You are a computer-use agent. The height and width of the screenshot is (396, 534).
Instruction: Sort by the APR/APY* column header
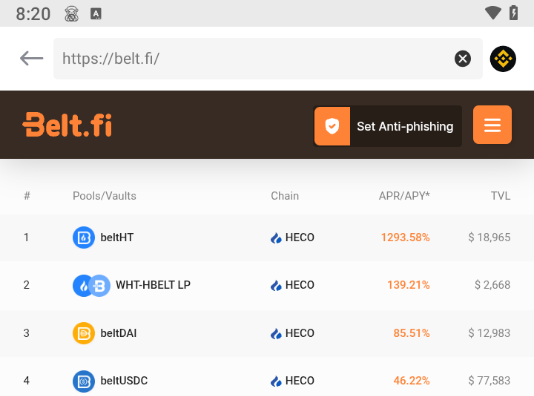(404, 196)
